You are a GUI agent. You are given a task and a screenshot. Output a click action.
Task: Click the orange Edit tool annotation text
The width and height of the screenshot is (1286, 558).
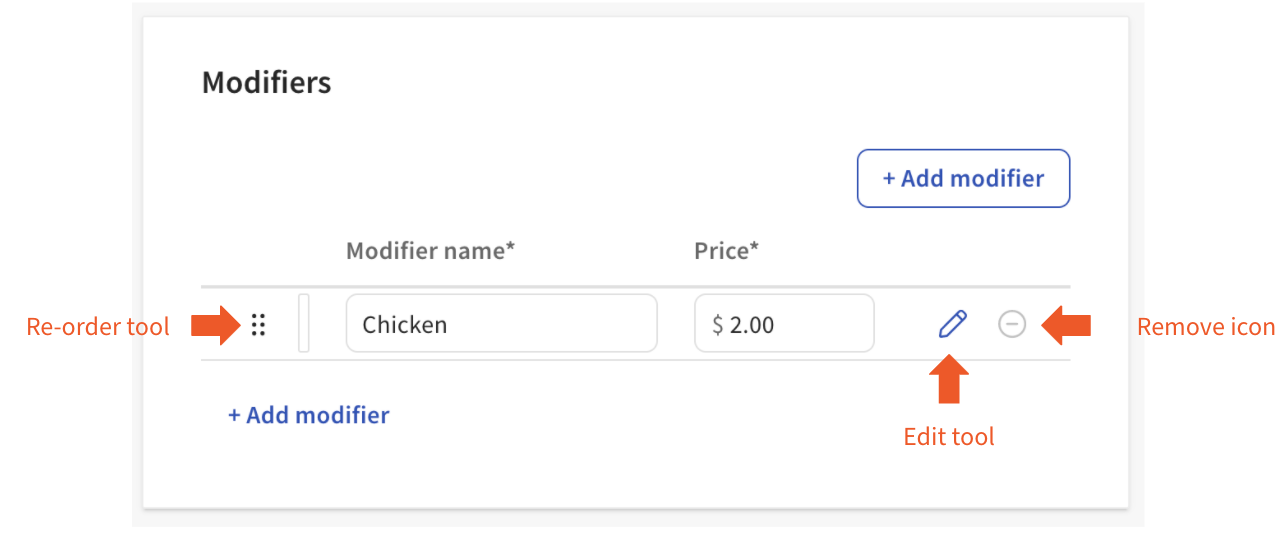point(949,437)
